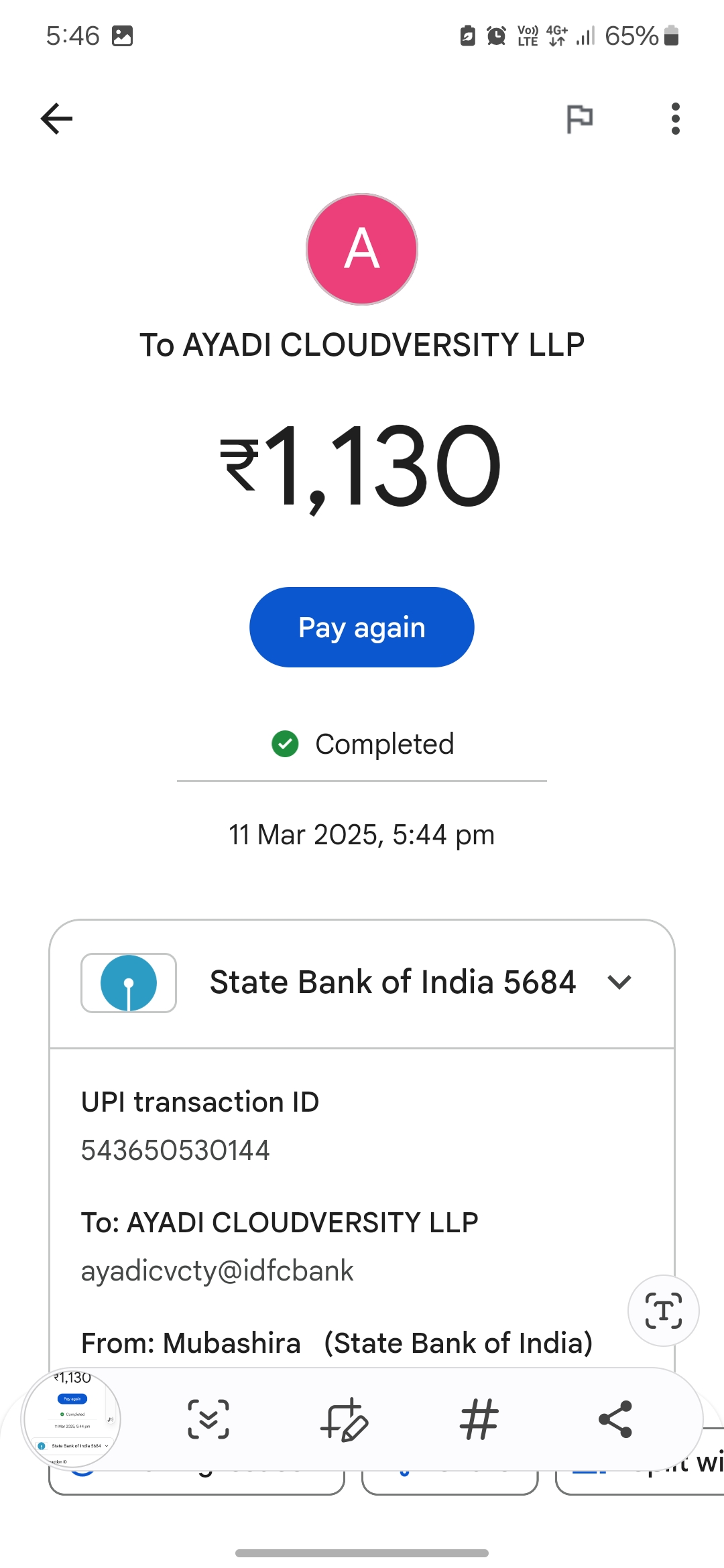Image resolution: width=724 pixels, height=1568 pixels.
Task: Tap the flag report icon
Action: click(x=579, y=119)
